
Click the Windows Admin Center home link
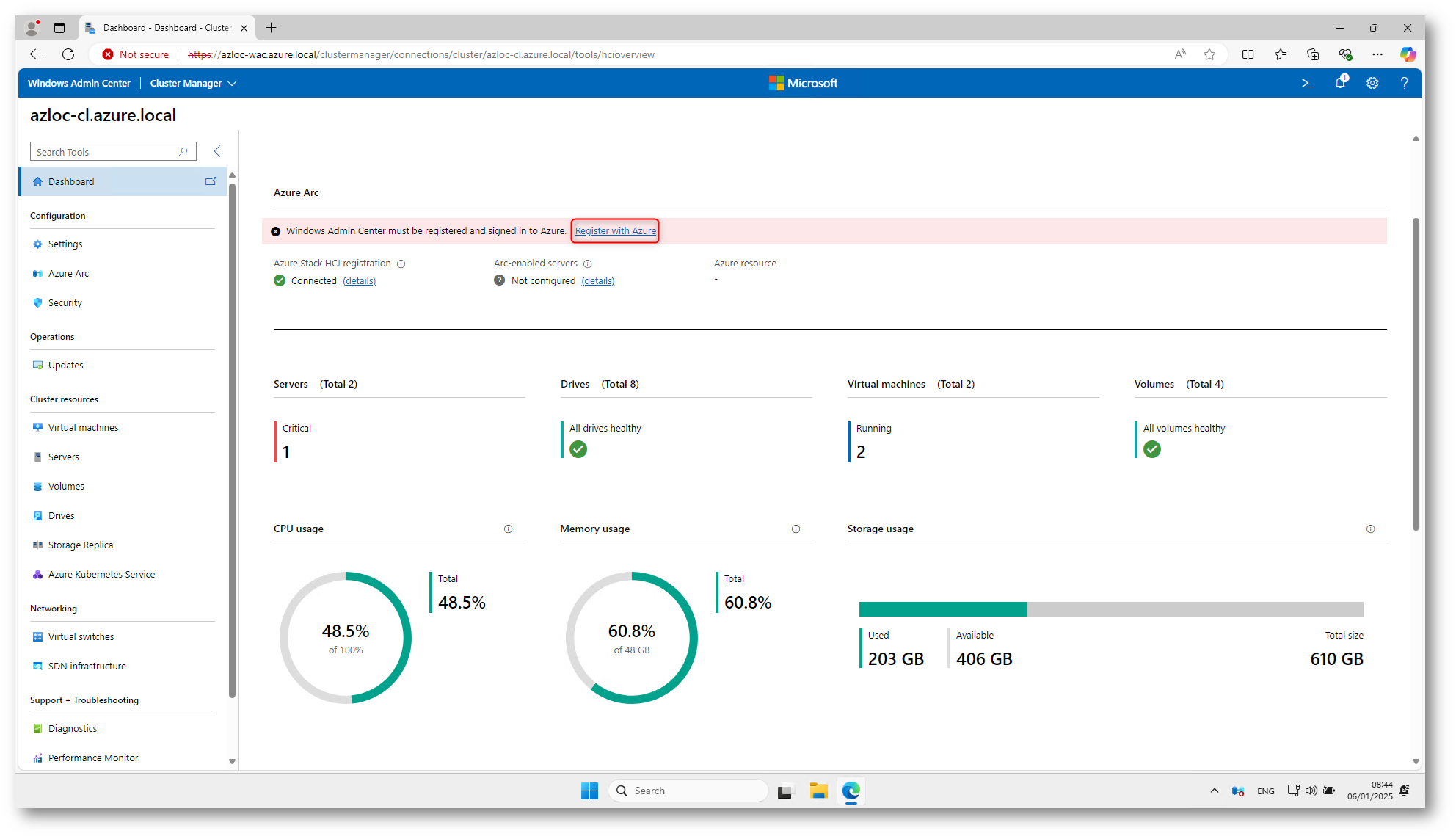[79, 83]
